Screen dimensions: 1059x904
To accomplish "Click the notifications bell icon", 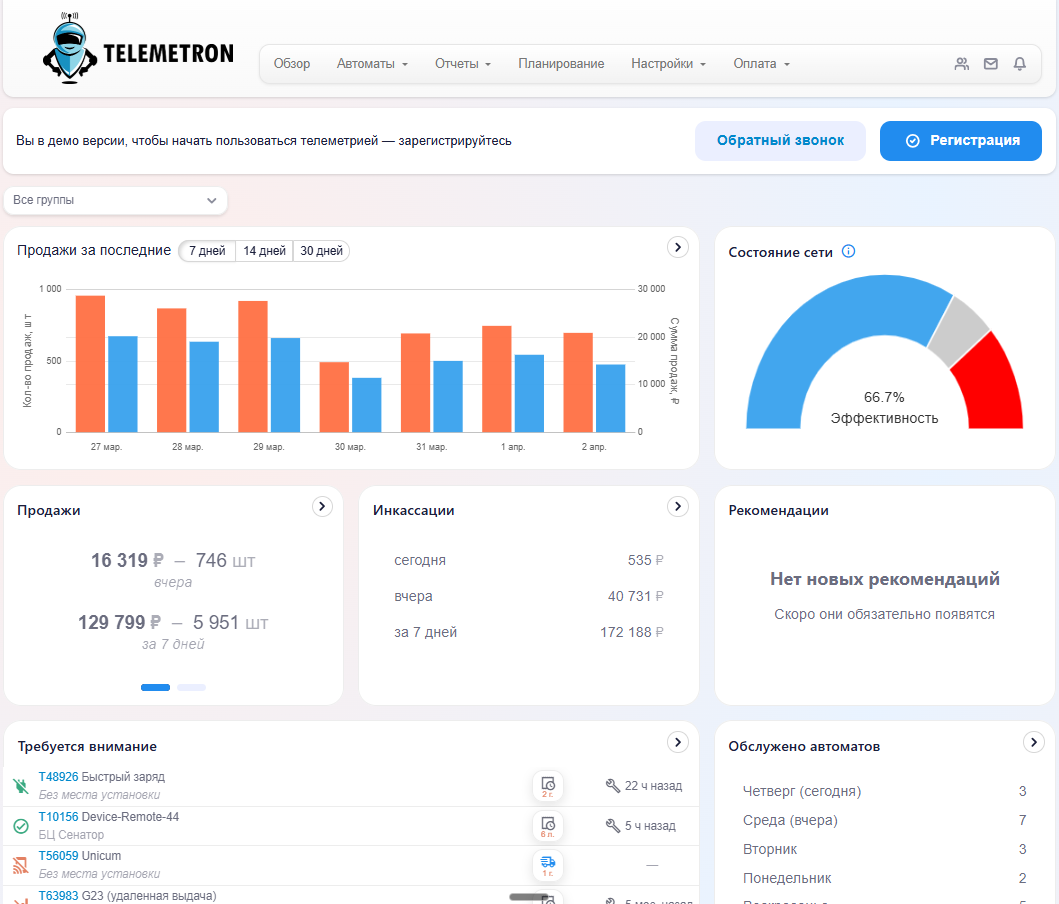I will [x=1019, y=64].
